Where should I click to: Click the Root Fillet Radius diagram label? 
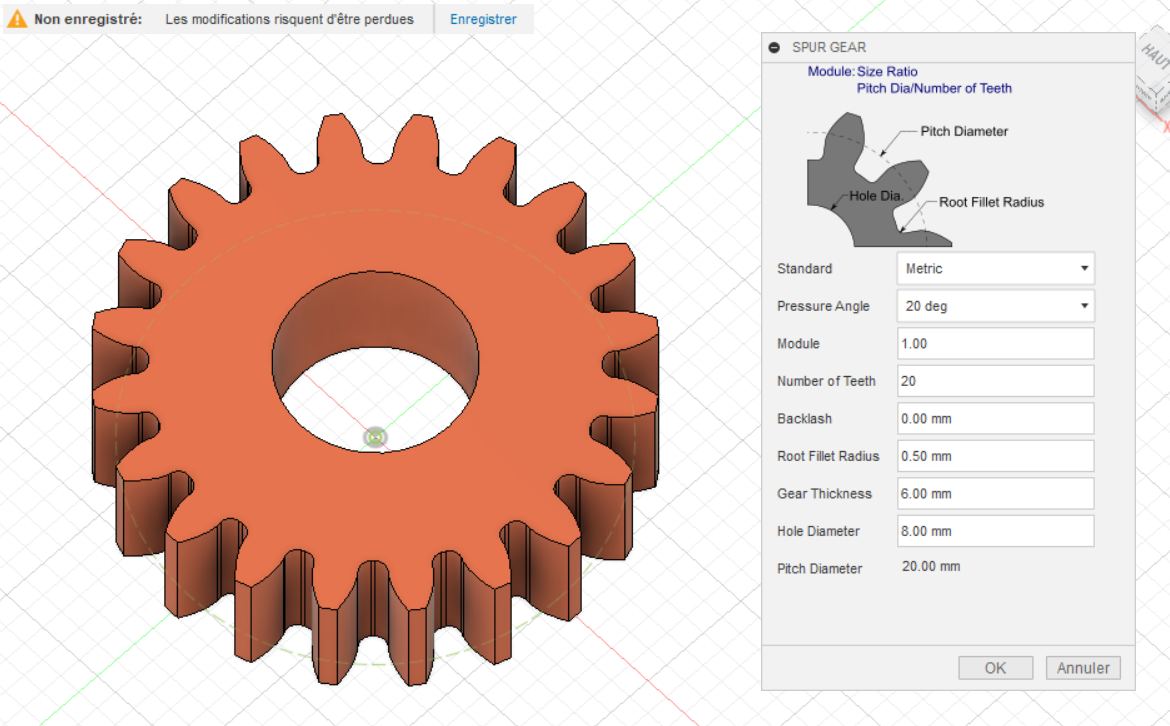pos(991,202)
